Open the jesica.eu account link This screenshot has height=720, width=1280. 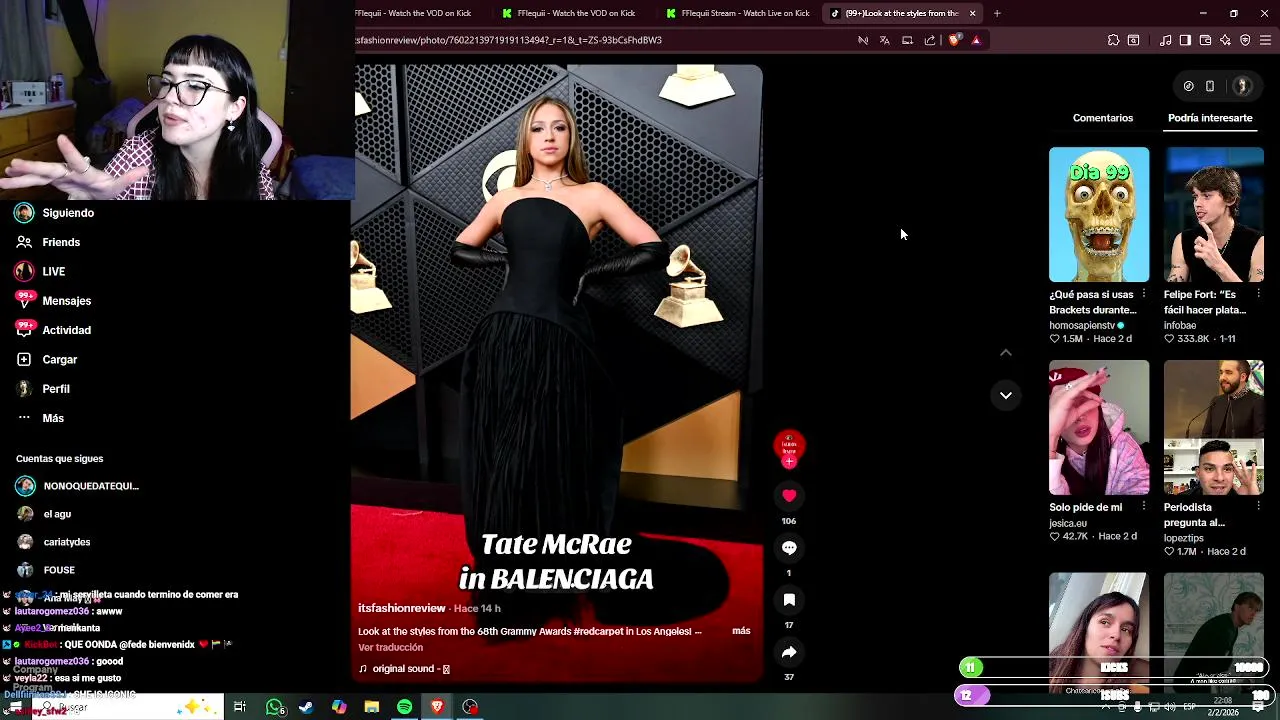[1068, 523]
